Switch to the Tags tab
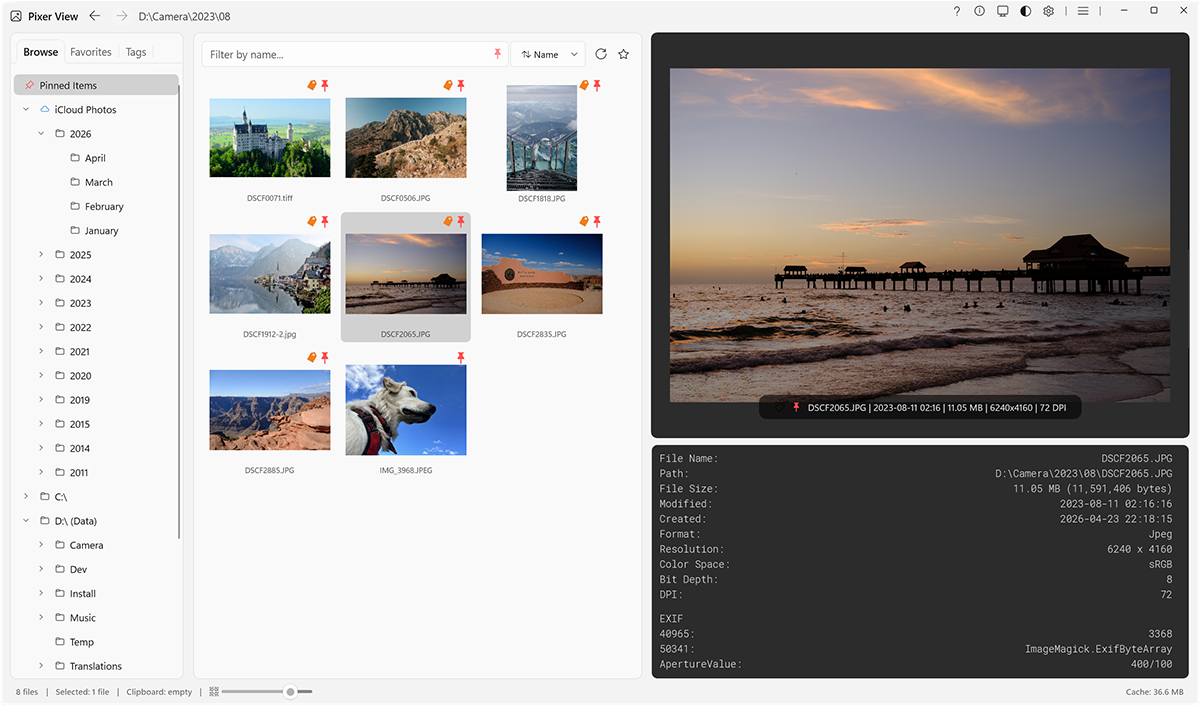1200x706 pixels. (x=135, y=51)
